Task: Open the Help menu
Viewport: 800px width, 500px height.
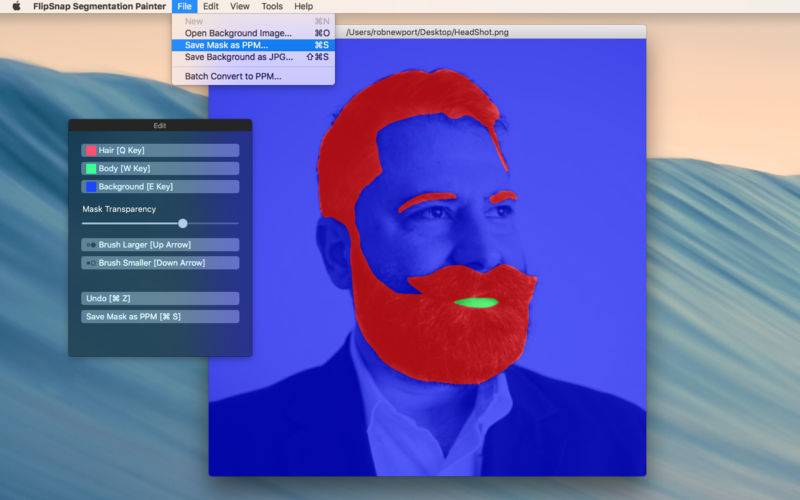Action: [x=304, y=6]
